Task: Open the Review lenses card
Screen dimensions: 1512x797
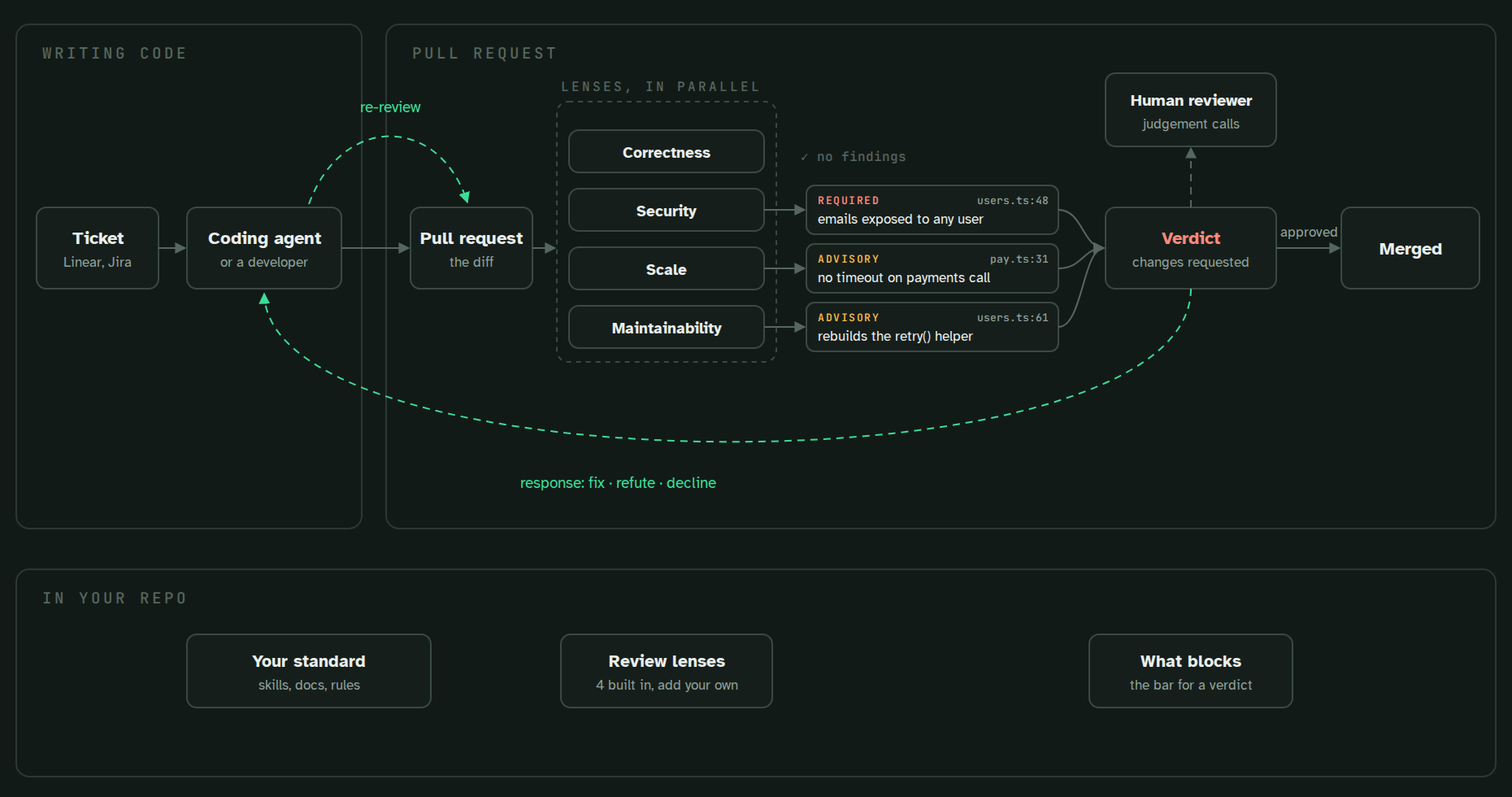Action: point(667,671)
